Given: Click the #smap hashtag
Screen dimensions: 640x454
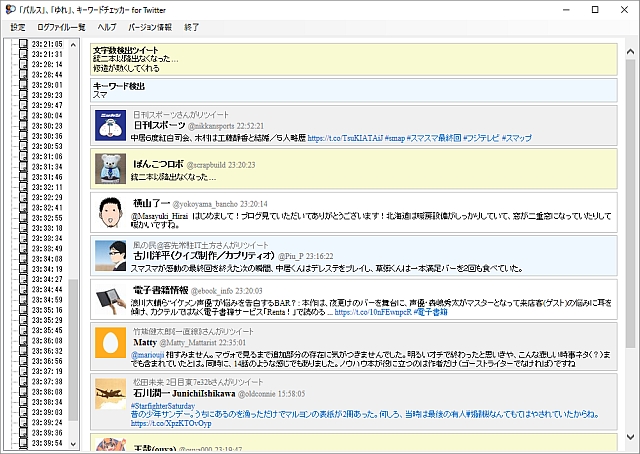Looking at the screenshot, I should pyautogui.click(x=394, y=138).
